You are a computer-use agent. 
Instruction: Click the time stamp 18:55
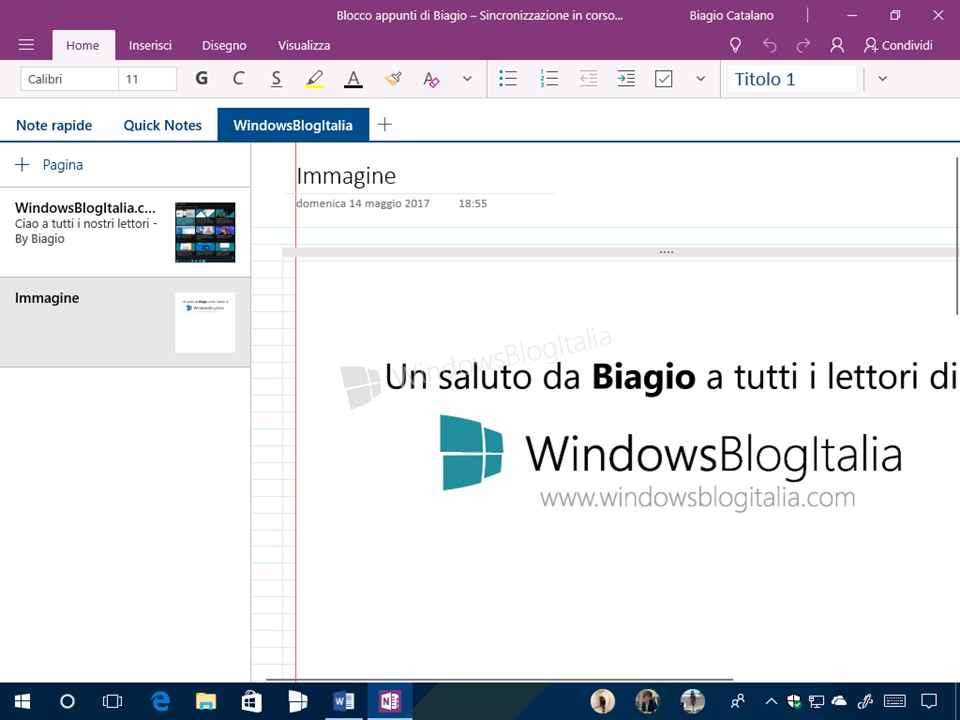[473, 203]
